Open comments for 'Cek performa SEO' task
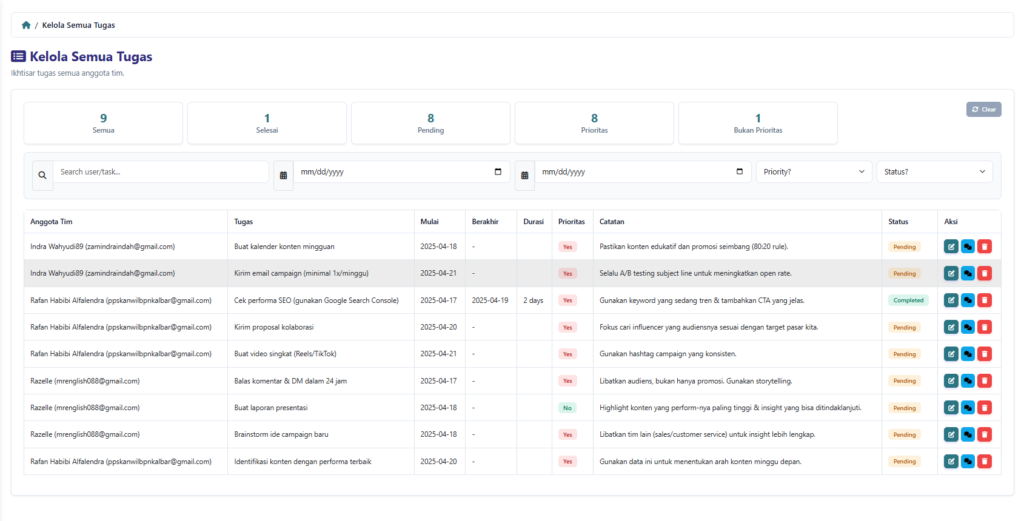The width and height of the screenshot is (1024, 521). click(x=968, y=300)
